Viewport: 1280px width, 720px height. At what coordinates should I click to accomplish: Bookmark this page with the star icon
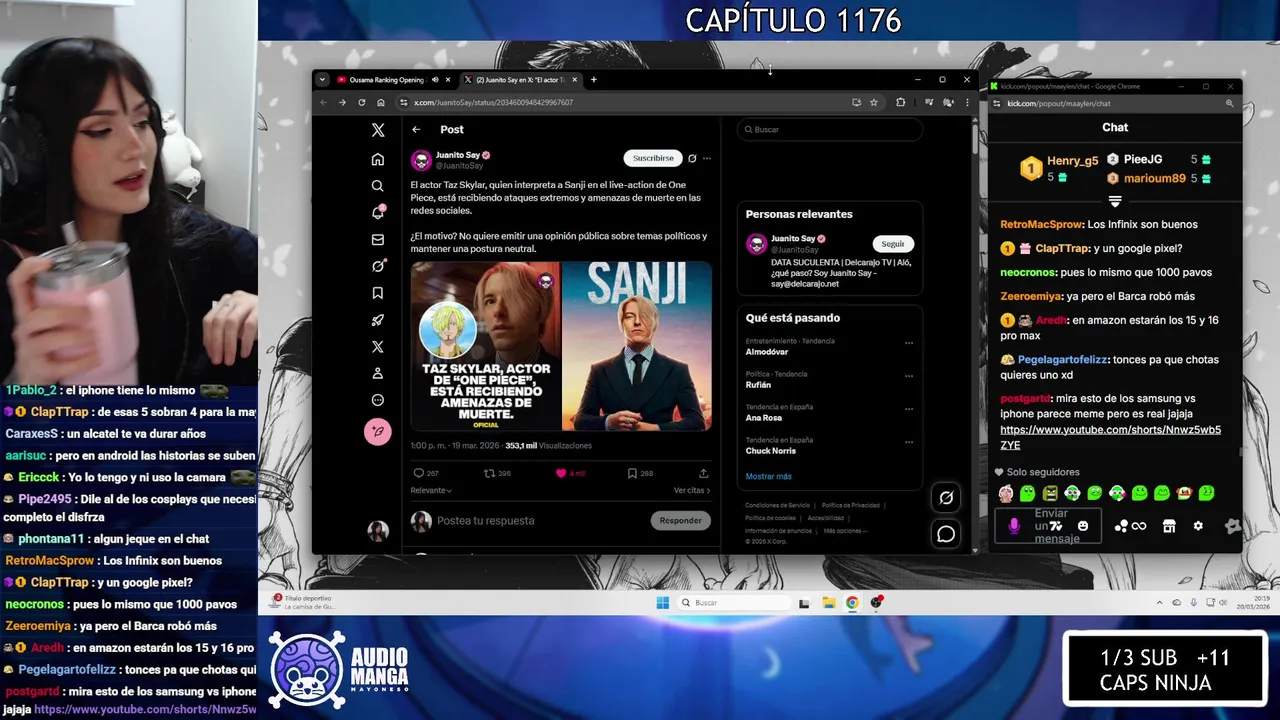[873, 102]
